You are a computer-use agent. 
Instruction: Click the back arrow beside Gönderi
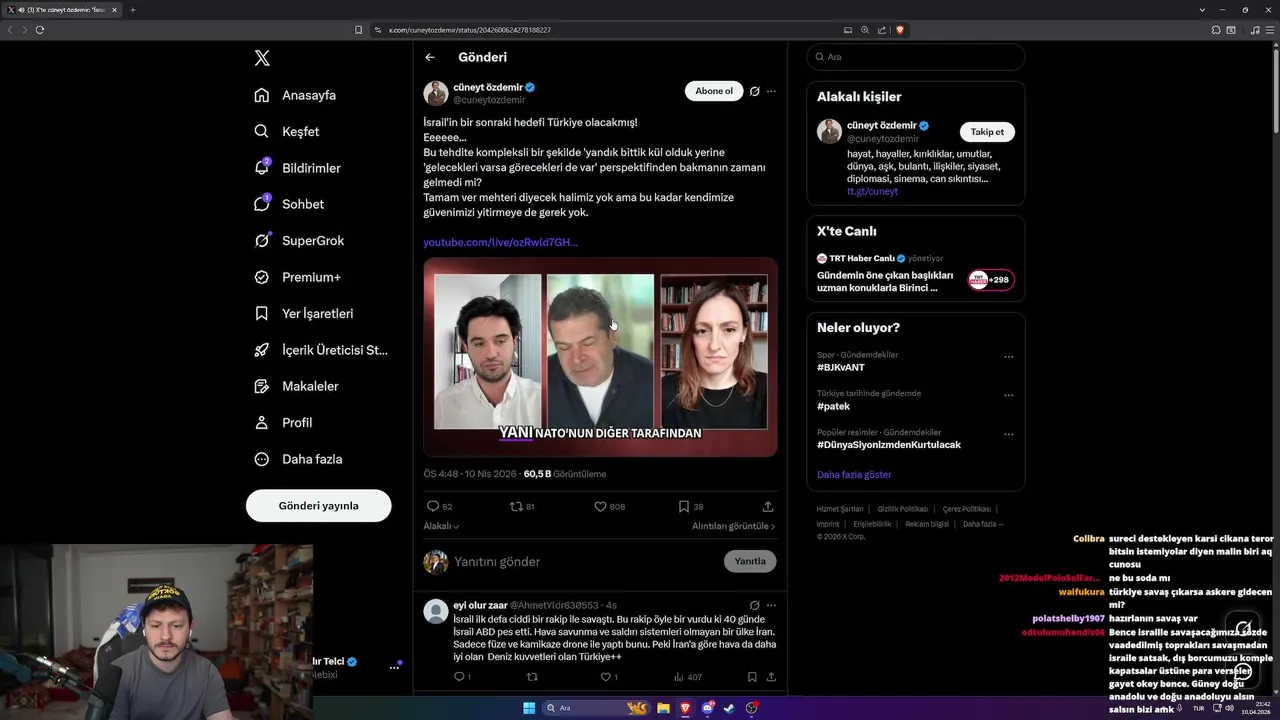pos(430,57)
